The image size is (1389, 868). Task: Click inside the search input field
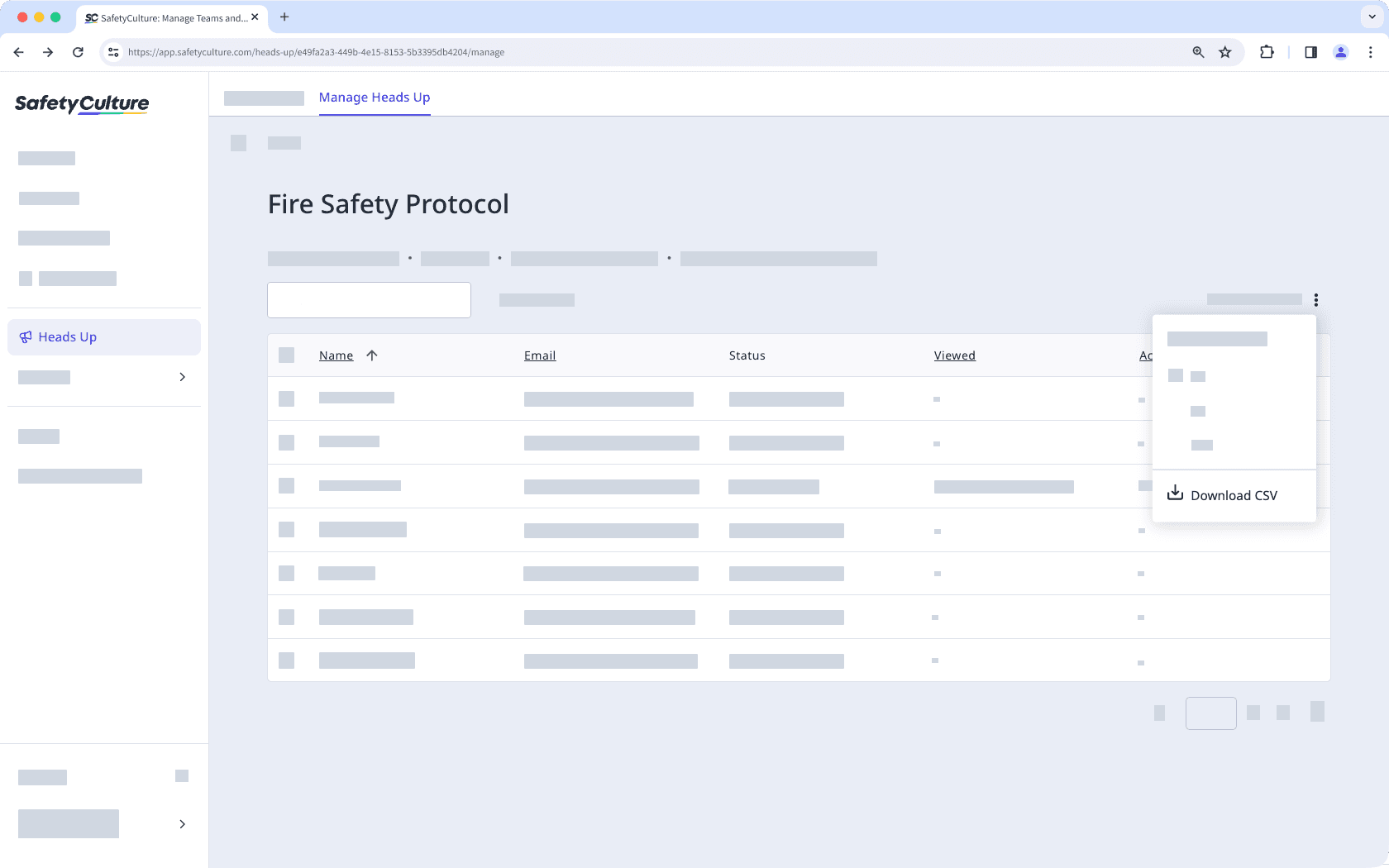click(369, 299)
